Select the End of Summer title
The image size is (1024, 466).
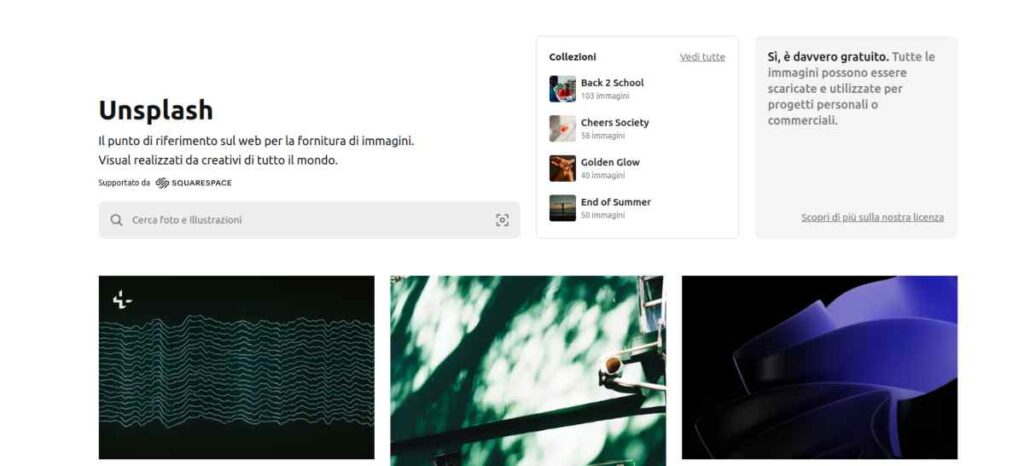[x=616, y=202]
